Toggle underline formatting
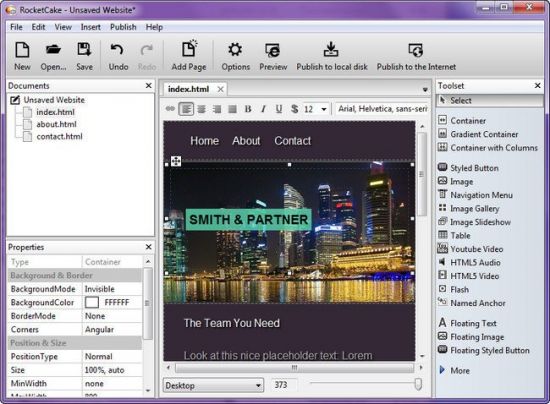 point(279,109)
